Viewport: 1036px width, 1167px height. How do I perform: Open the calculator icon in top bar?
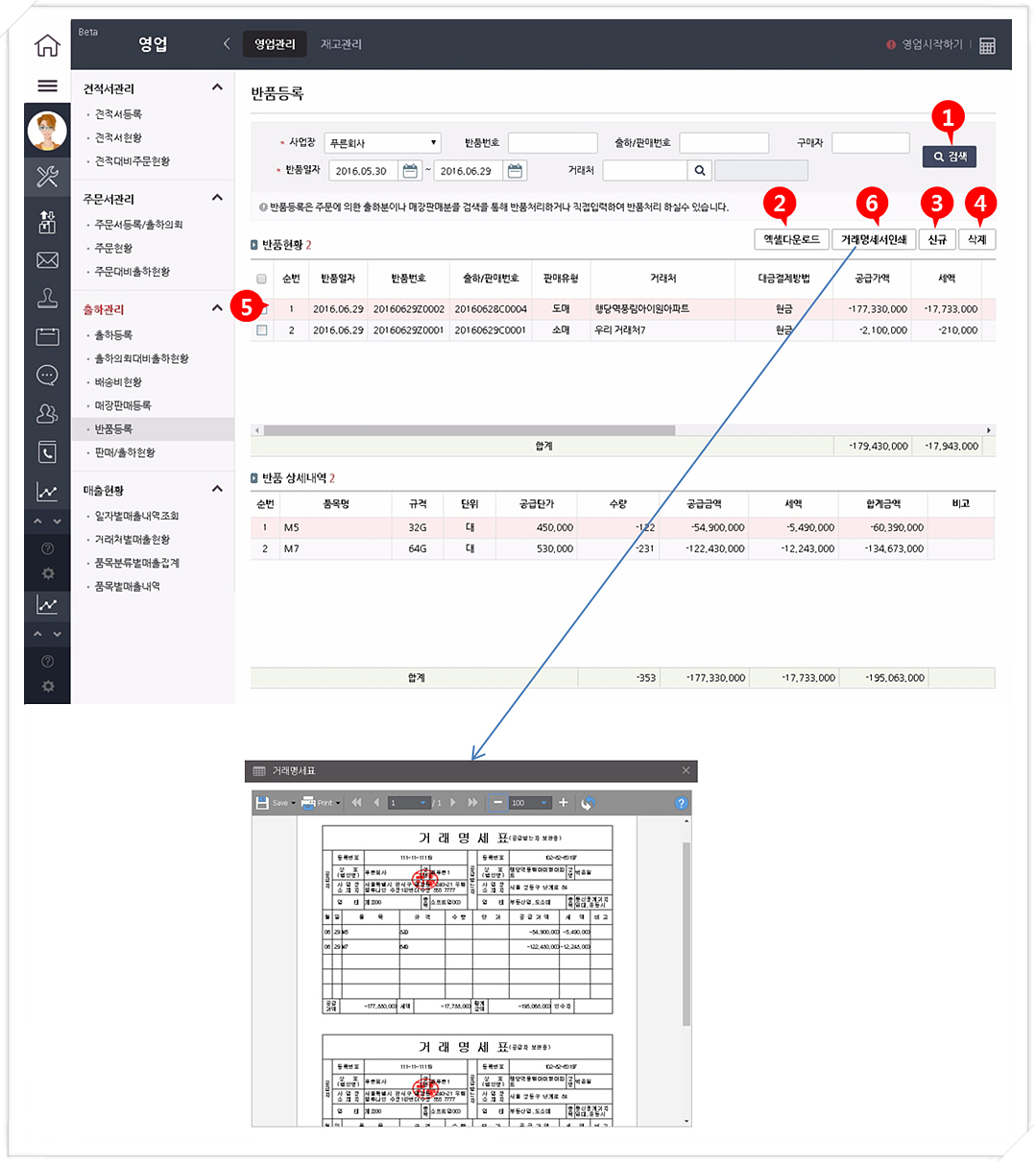[x=987, y=46]
